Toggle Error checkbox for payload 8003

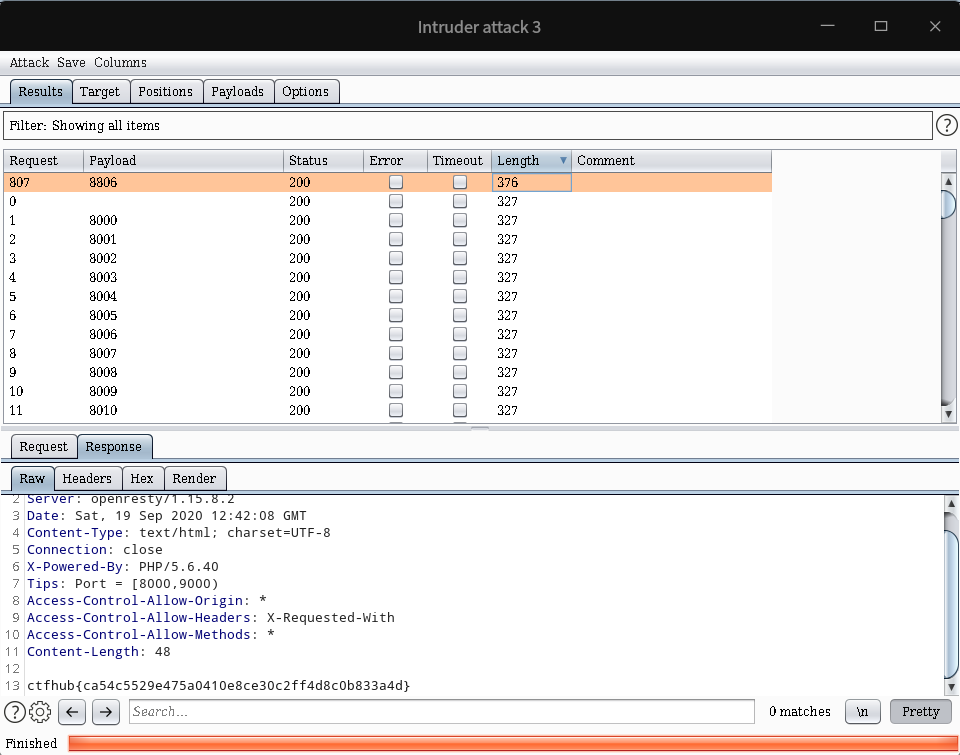point(396,277)
